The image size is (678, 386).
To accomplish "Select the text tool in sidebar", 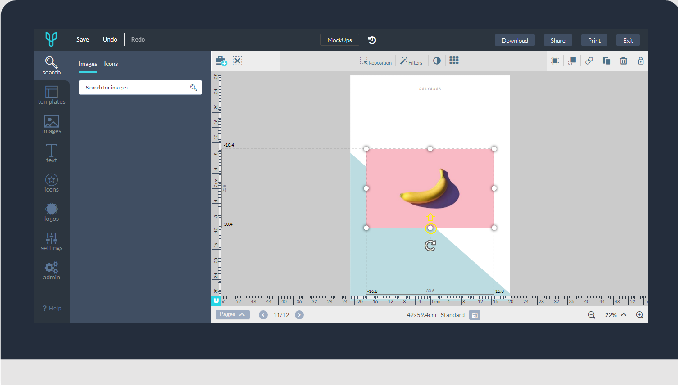I will pos(51,153).
